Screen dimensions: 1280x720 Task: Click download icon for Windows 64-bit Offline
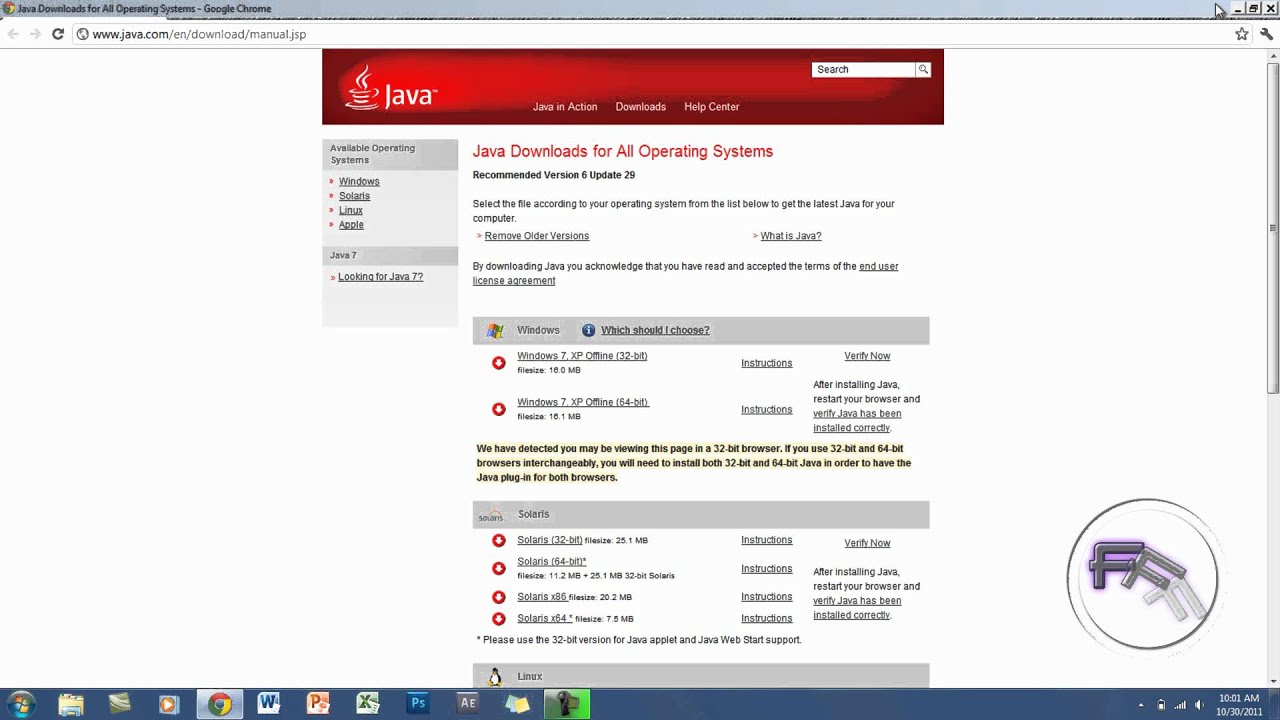(499, 409)
